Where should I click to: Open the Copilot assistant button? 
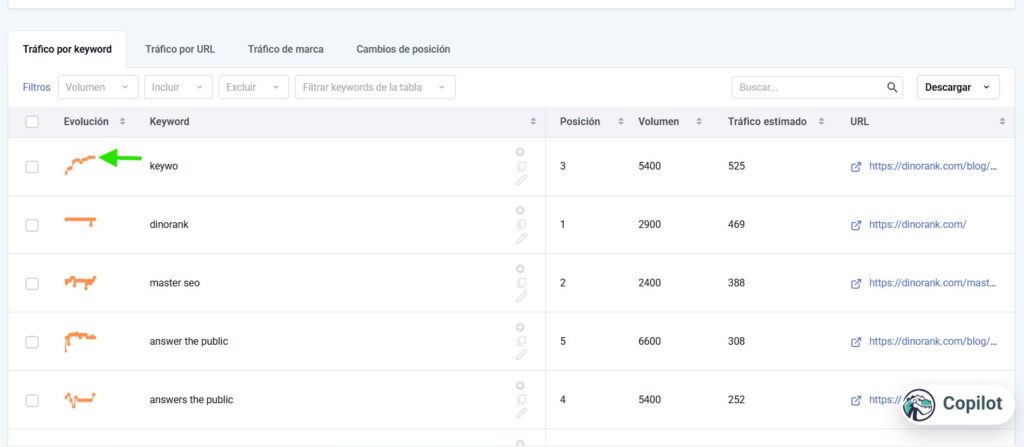pyautogui.click(x=956, y=404)
